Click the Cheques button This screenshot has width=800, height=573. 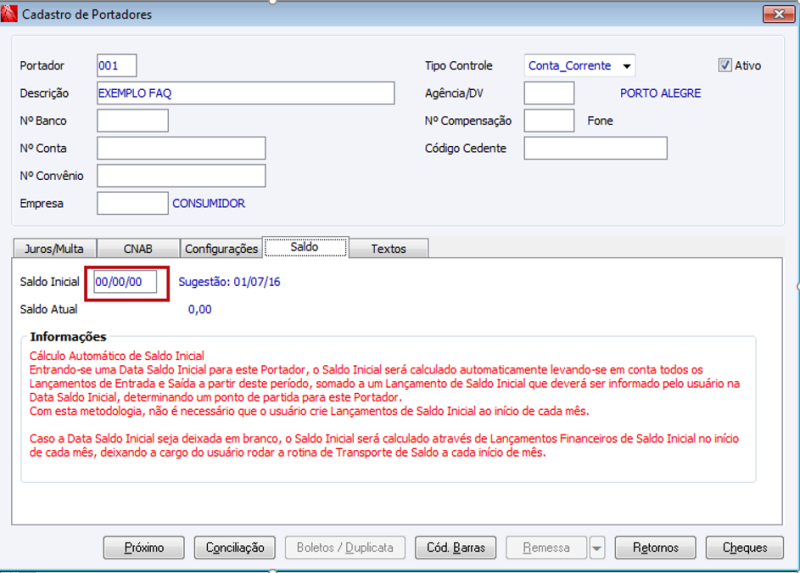744,547
